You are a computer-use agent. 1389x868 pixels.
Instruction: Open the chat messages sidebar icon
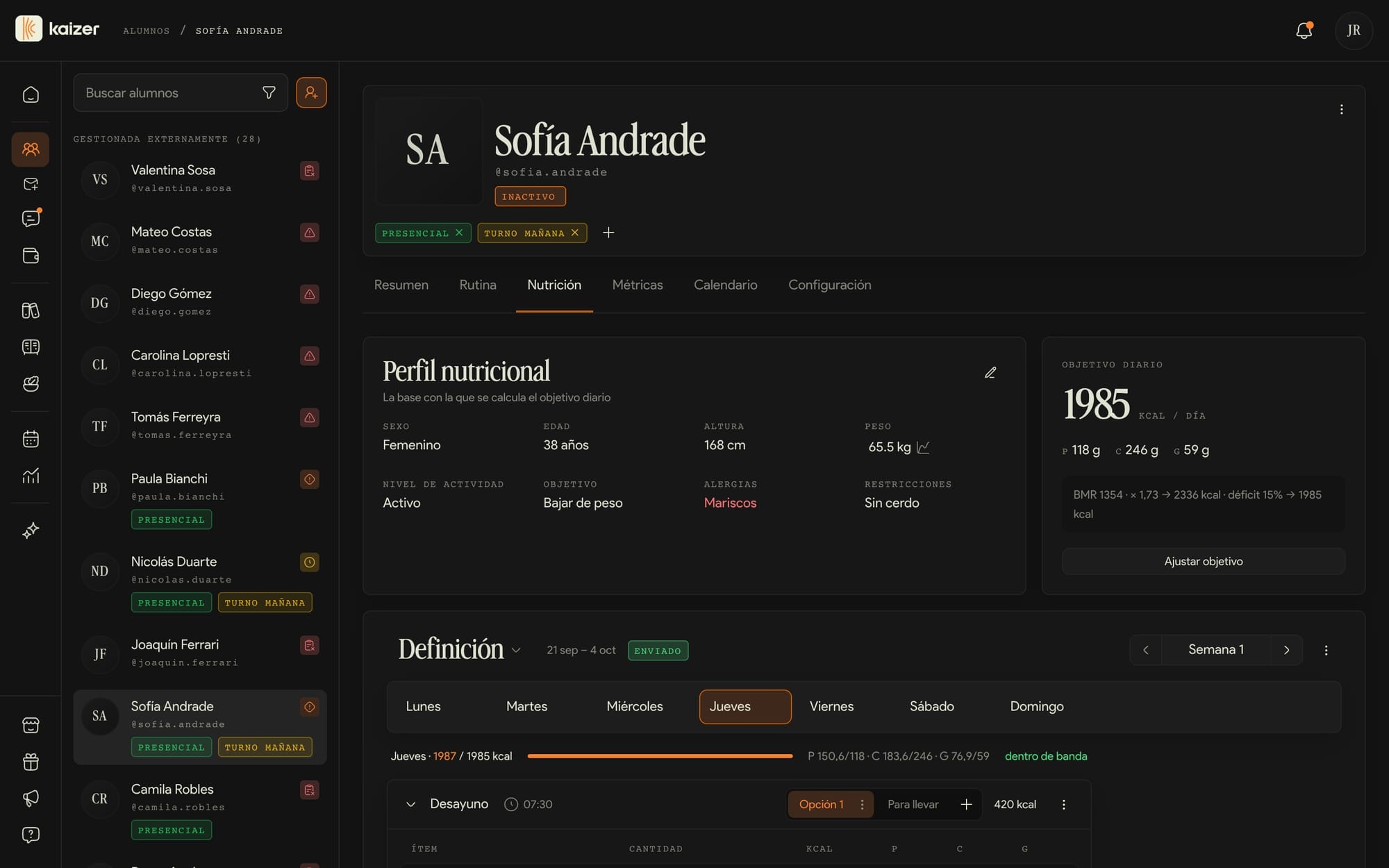(x=31, y=219)
